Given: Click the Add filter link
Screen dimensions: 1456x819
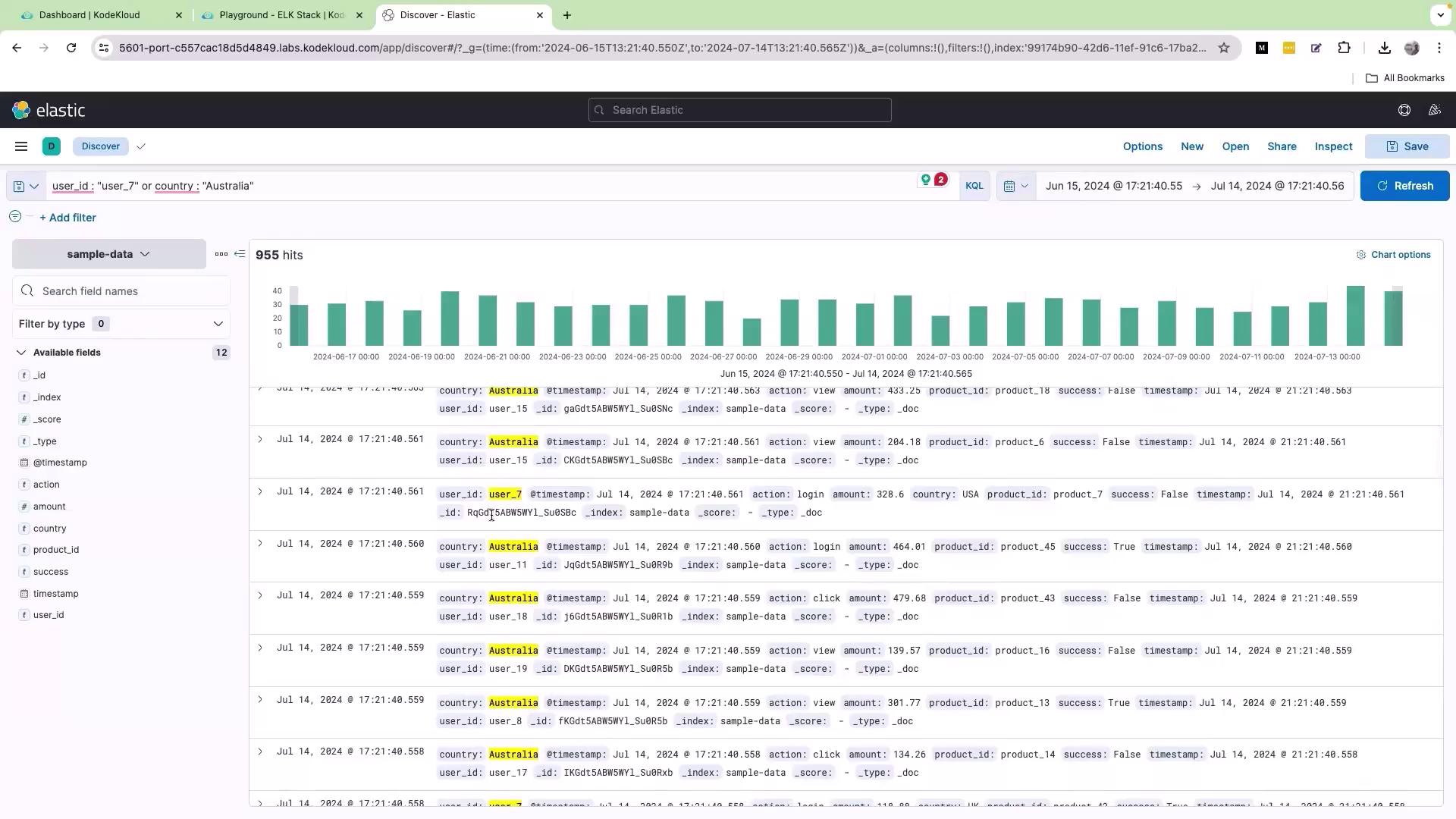Looking at the screenshot, I should [x=67, y=218].
